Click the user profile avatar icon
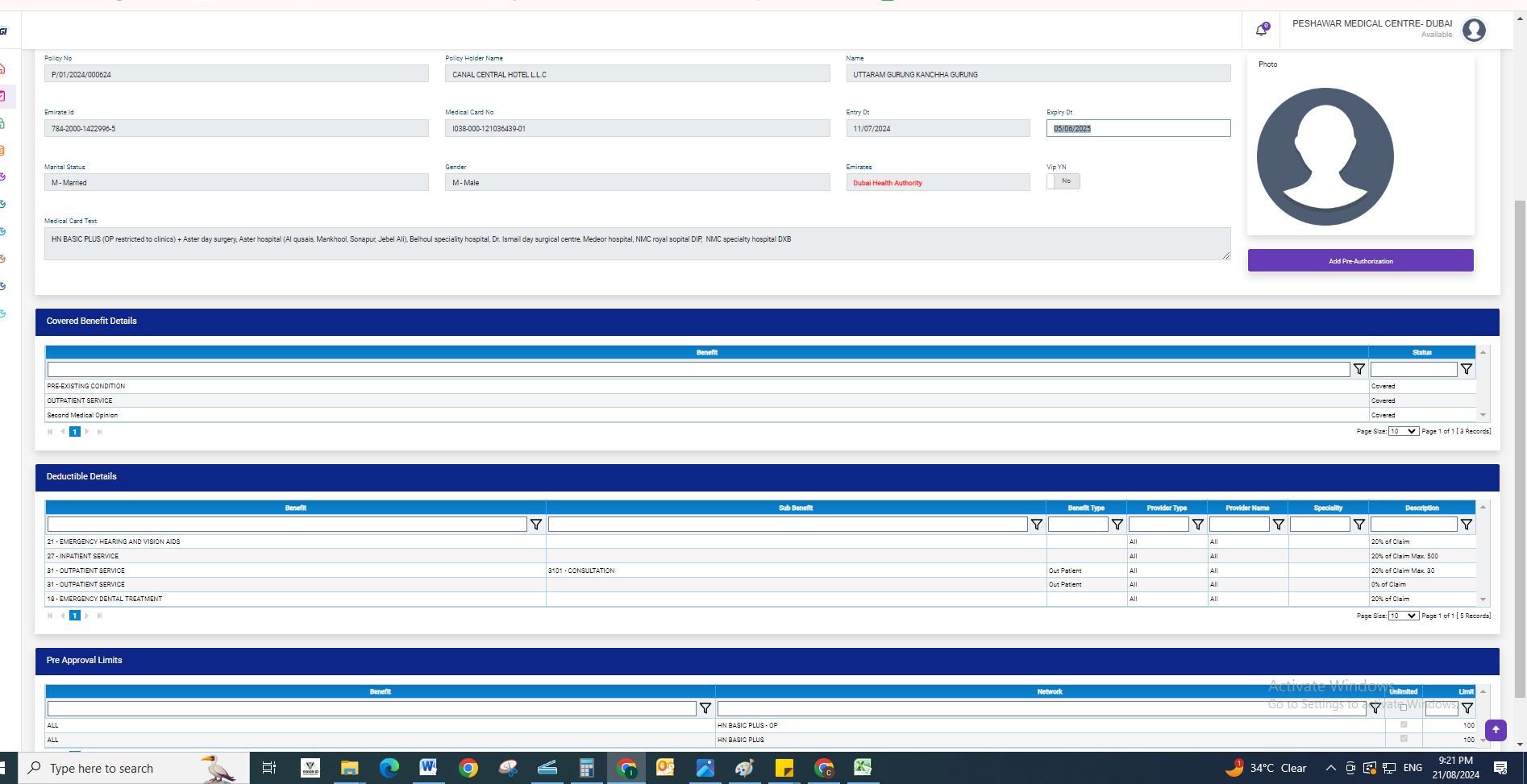 pos(1474,31)
